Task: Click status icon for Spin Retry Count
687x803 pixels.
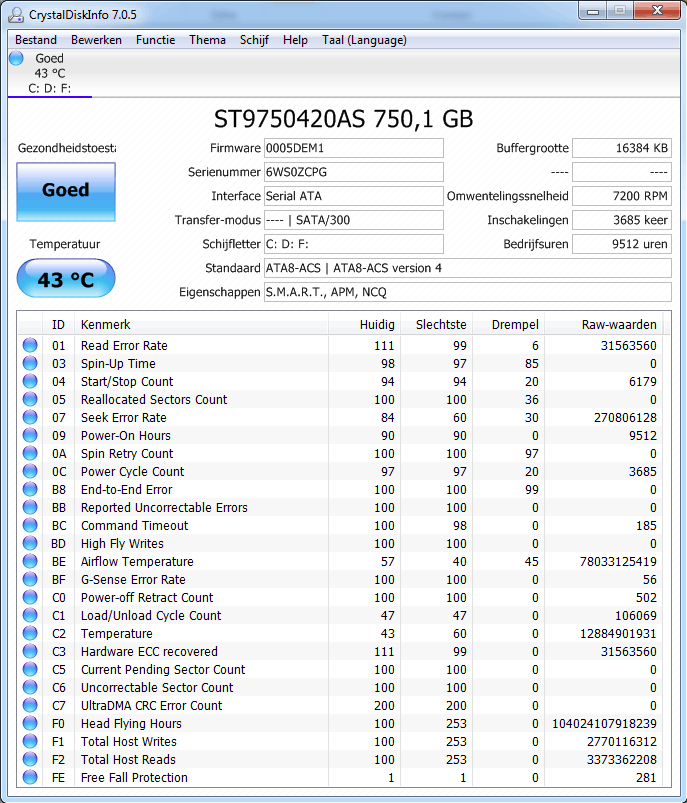Action: pos(30,453)
